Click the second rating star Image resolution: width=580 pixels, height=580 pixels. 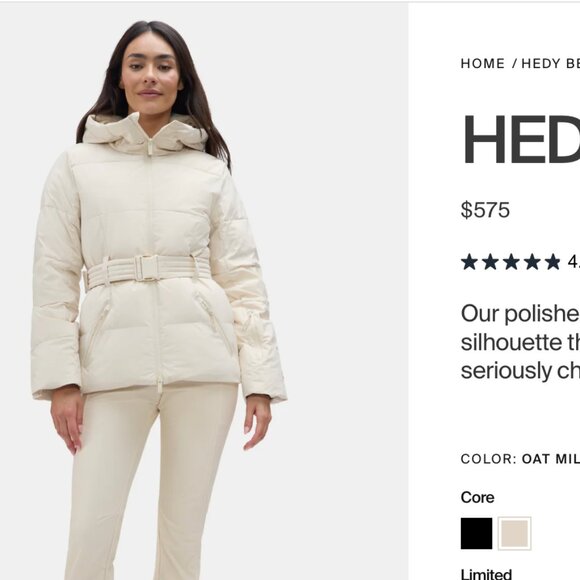pos(490,262)
